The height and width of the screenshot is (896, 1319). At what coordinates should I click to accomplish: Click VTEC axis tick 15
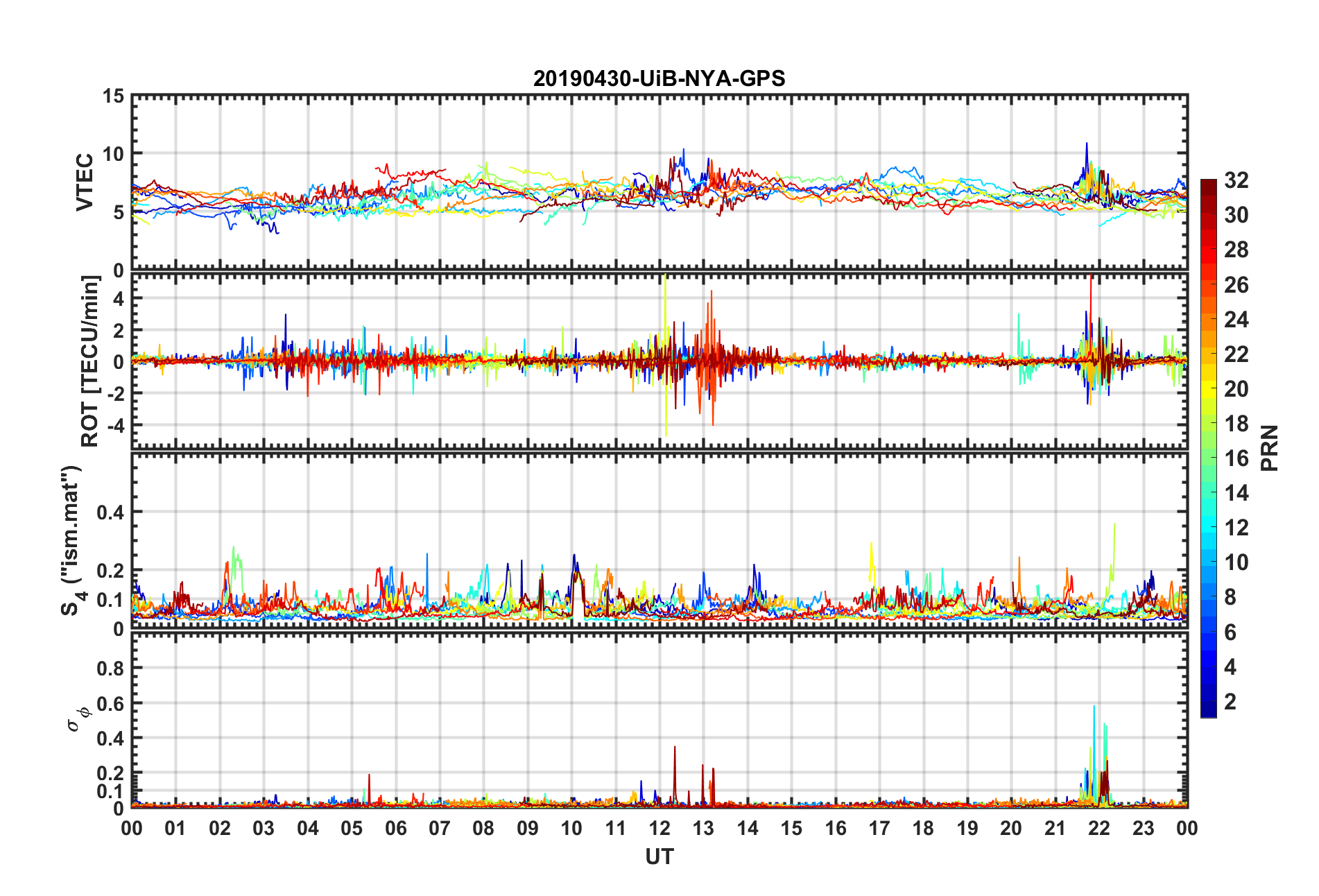[x=114, y=96]
